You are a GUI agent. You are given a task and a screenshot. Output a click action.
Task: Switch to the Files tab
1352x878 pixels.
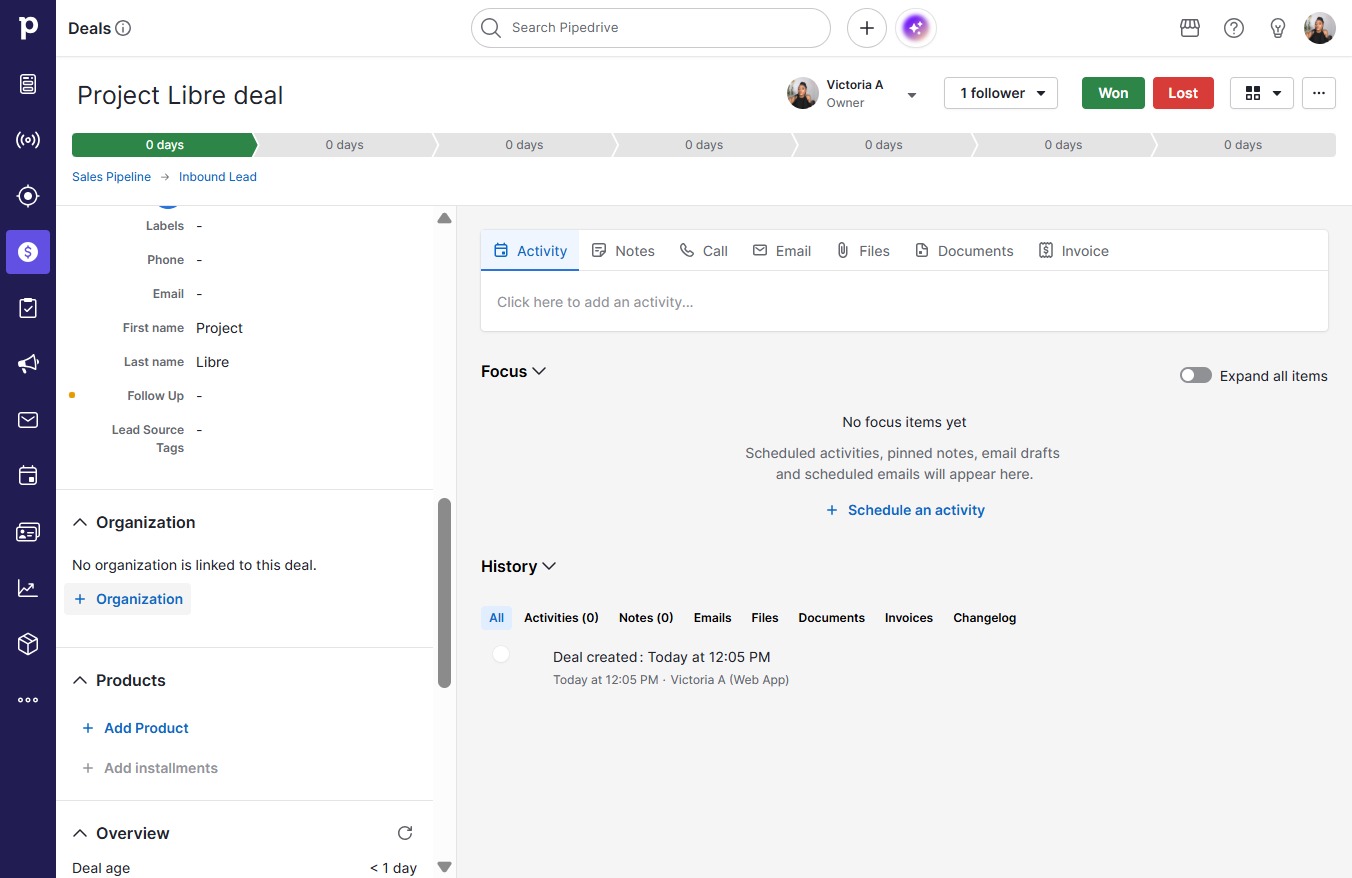click(x=863, y=251)
